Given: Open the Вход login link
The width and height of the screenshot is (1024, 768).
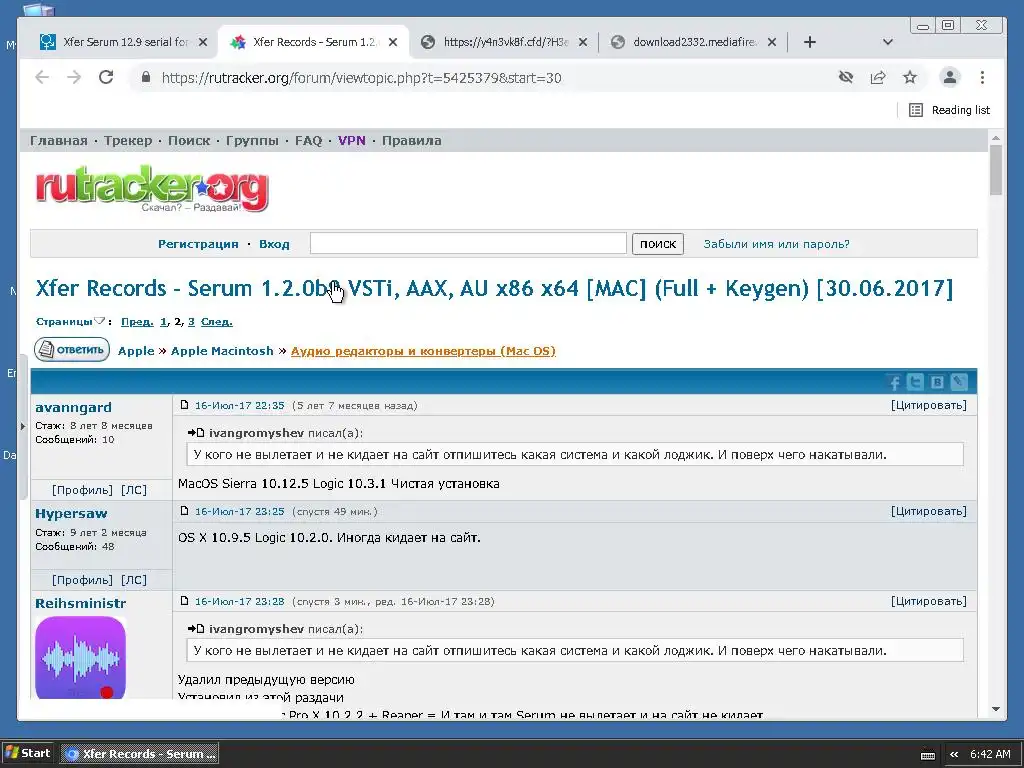Looking at the screenshot, I should coord(274,244).
